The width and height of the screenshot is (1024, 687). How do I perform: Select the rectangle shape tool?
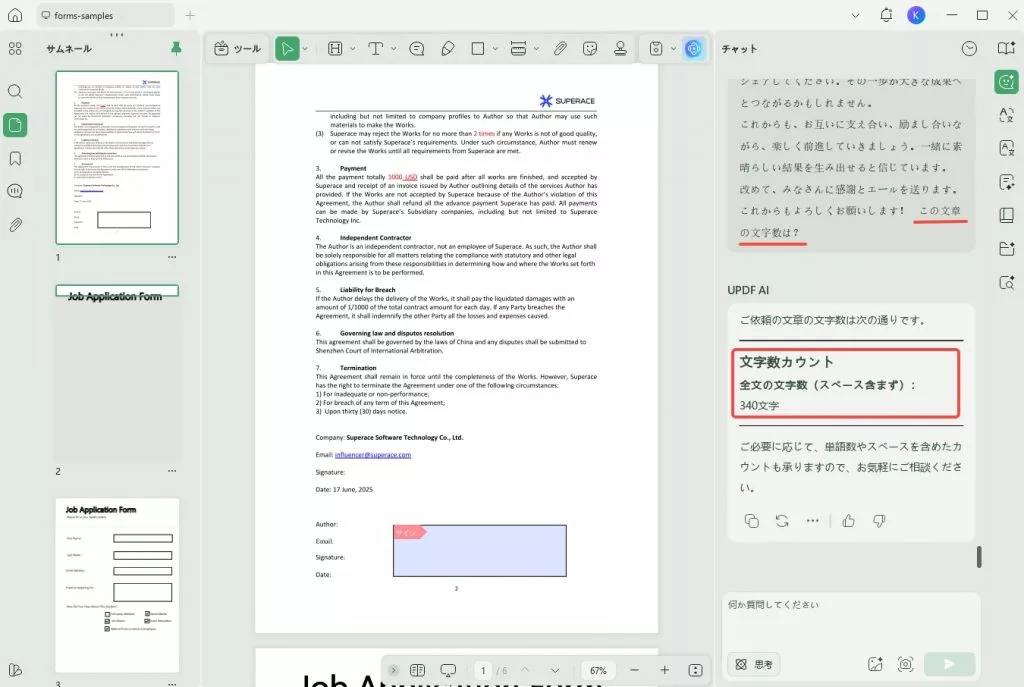[x=478, y=48]
